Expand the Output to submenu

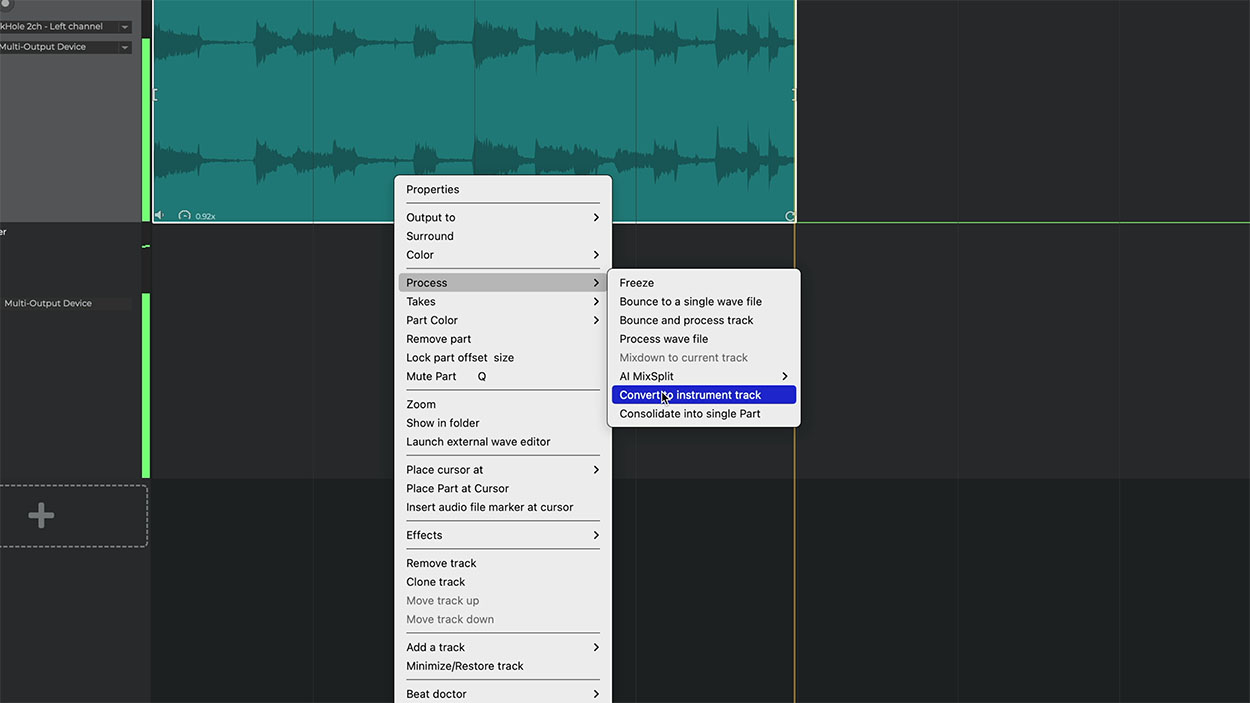coord(502,217)
